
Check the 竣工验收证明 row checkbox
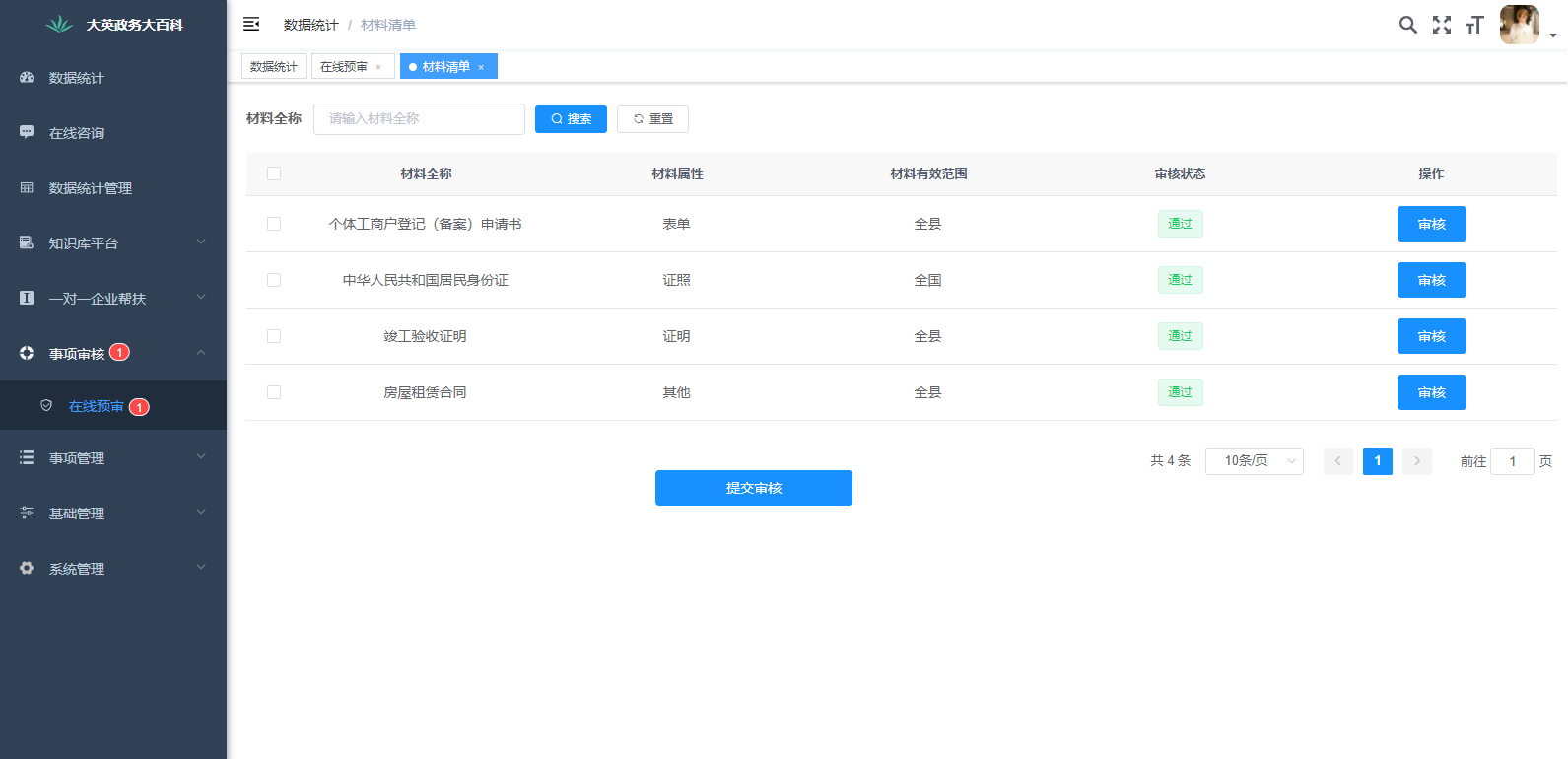274,336
